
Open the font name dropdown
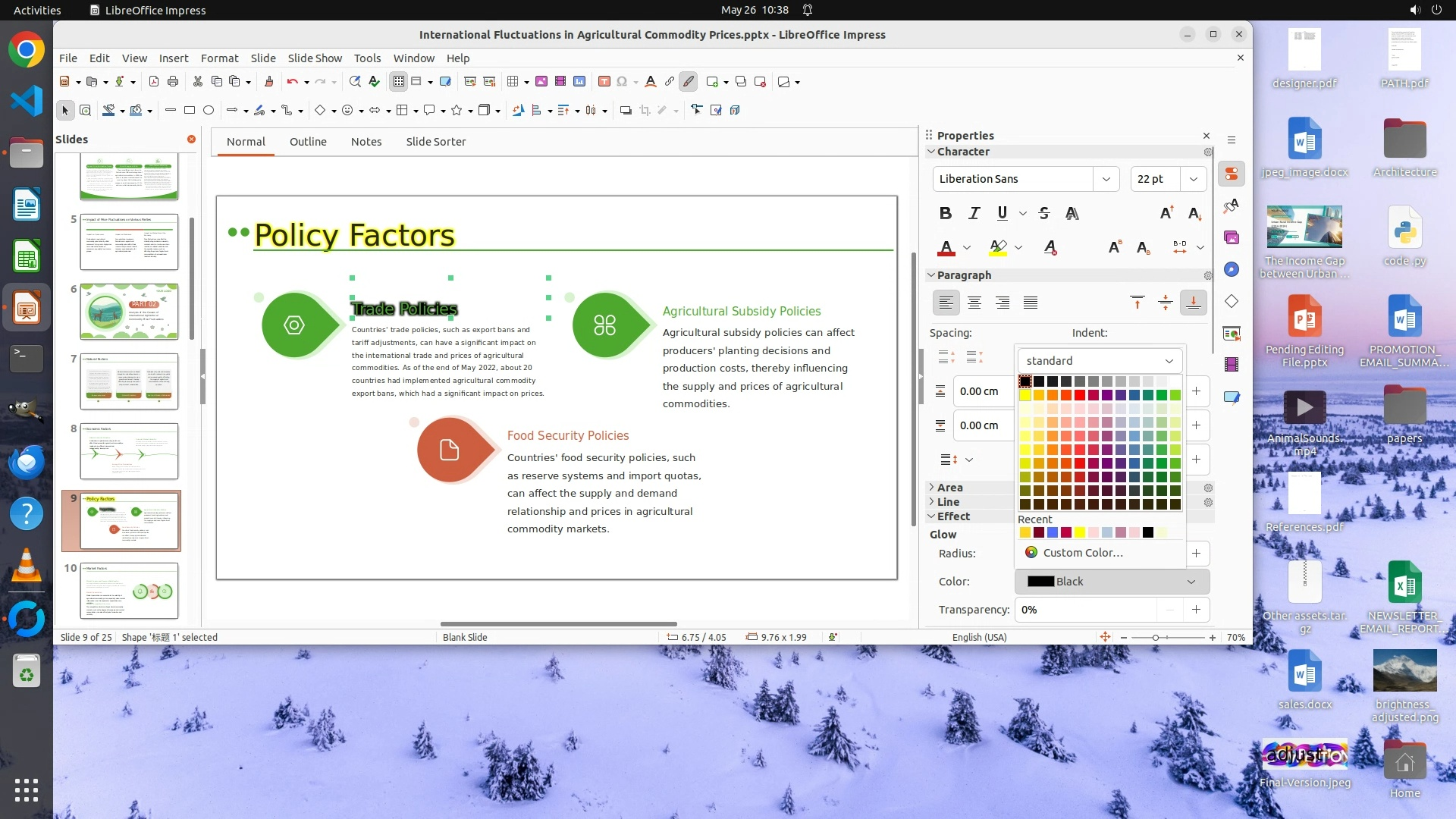pyautogui.click(x=1106, y=179)
